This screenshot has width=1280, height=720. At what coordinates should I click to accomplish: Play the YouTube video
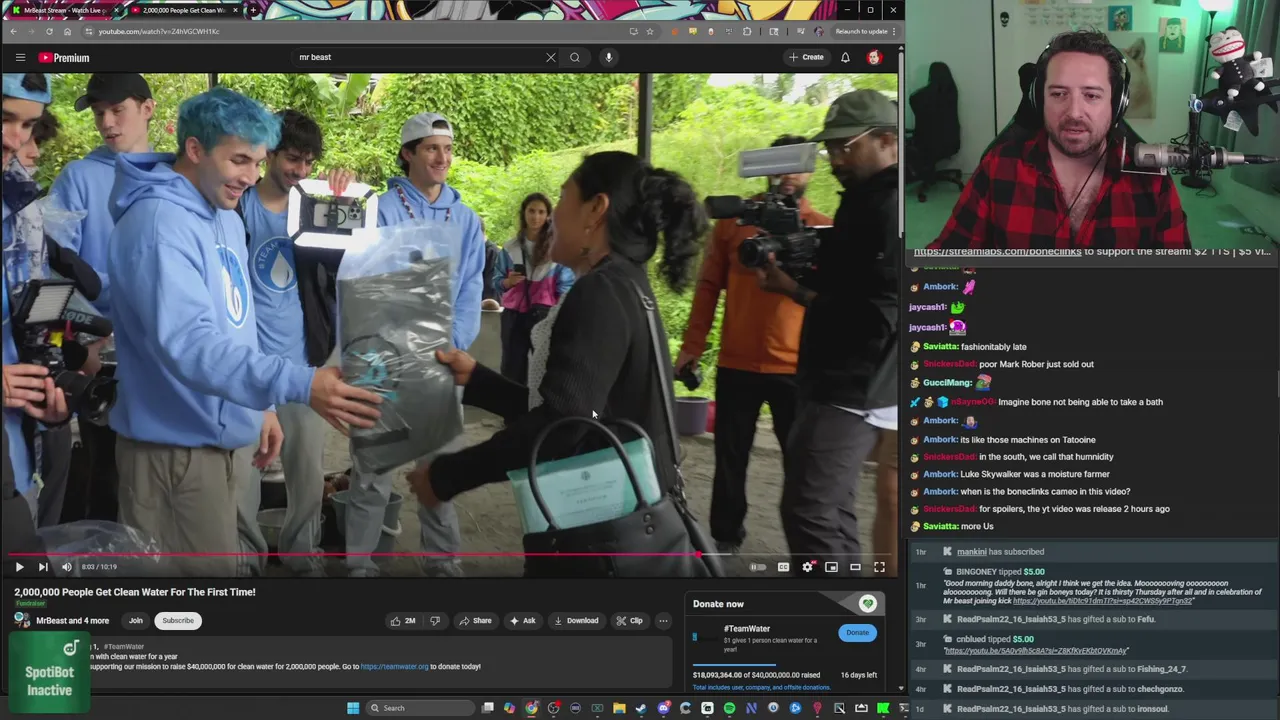pyautogui.click(x=19, y=567)
